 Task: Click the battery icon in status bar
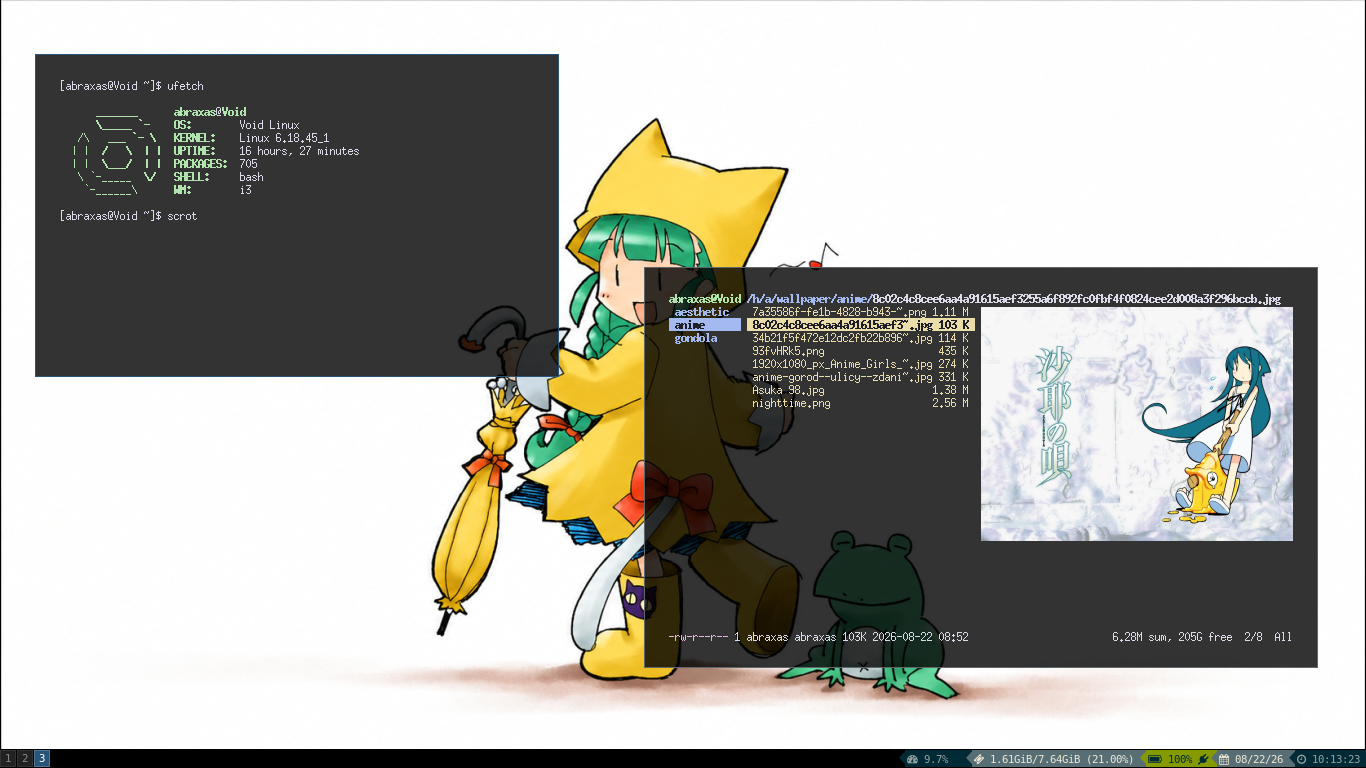coord(1154,759)
